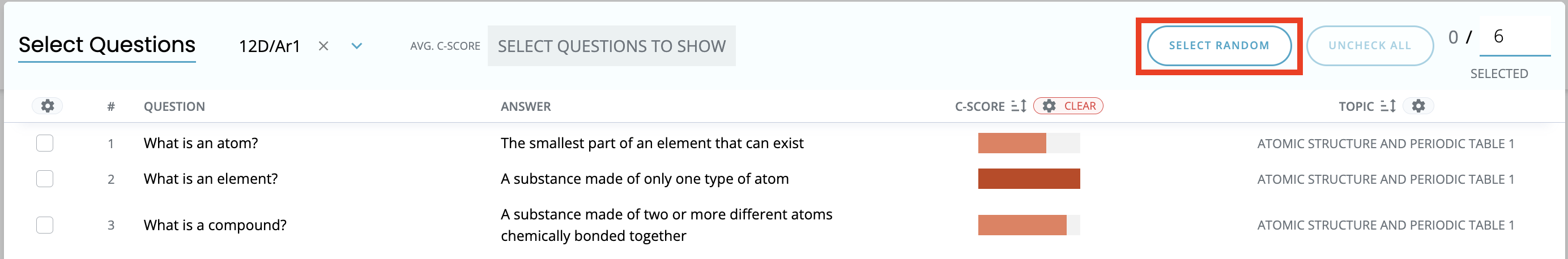Screen dimensions: 1568x259
Task: Open 'Select questions to show' dropdown
Action: [611, 46]
